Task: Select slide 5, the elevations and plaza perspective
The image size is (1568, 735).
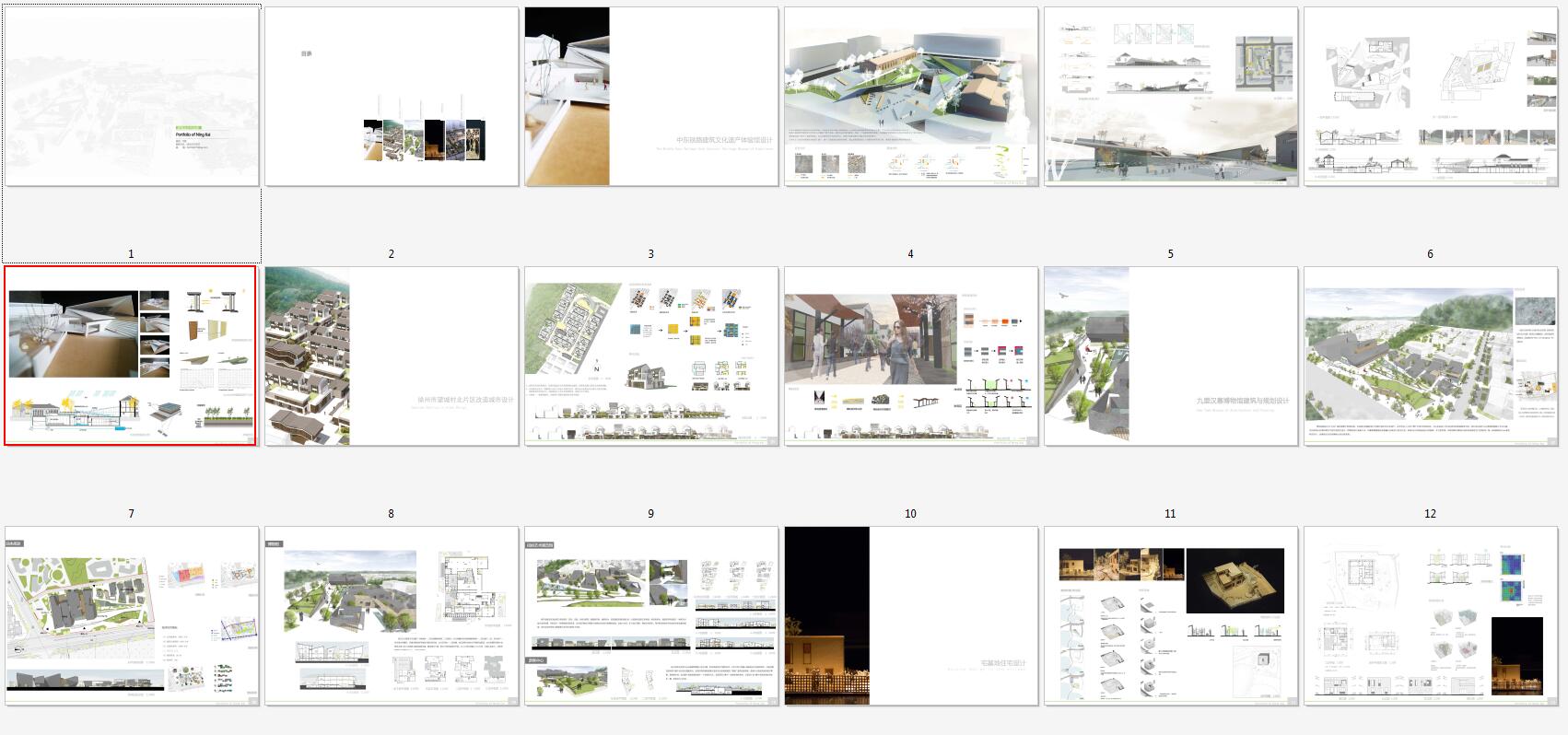Action: click(x=1171, y=97)
